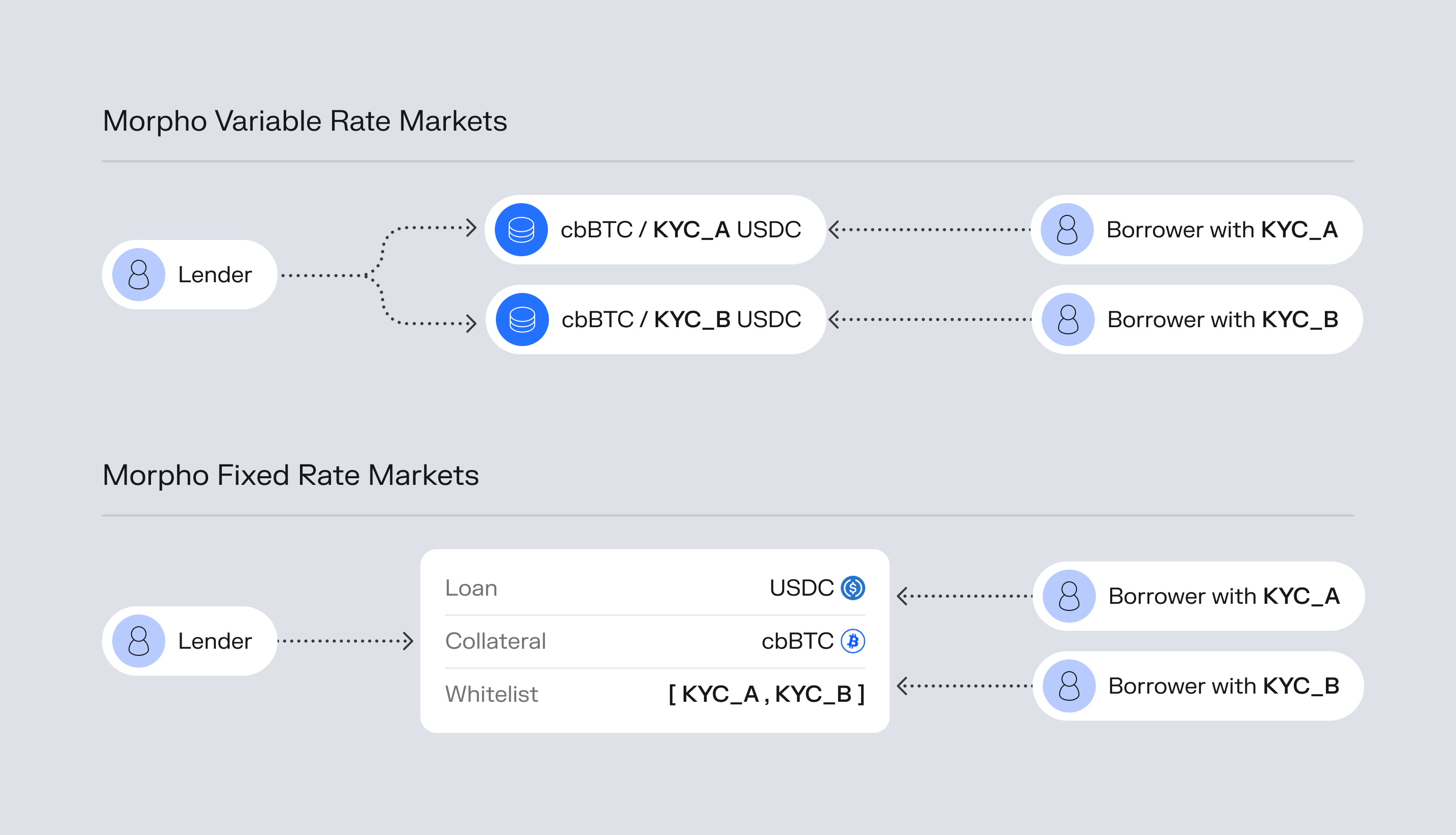Click the variable-rate Lender avatar icon

click(x=139, y=275)
